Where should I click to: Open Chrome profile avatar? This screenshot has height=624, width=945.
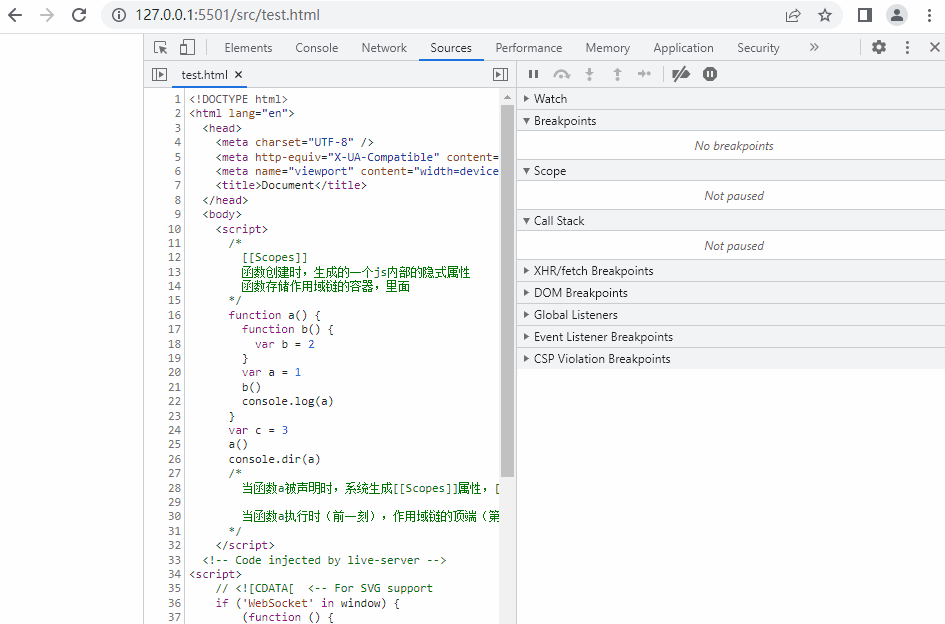[897, 15]
